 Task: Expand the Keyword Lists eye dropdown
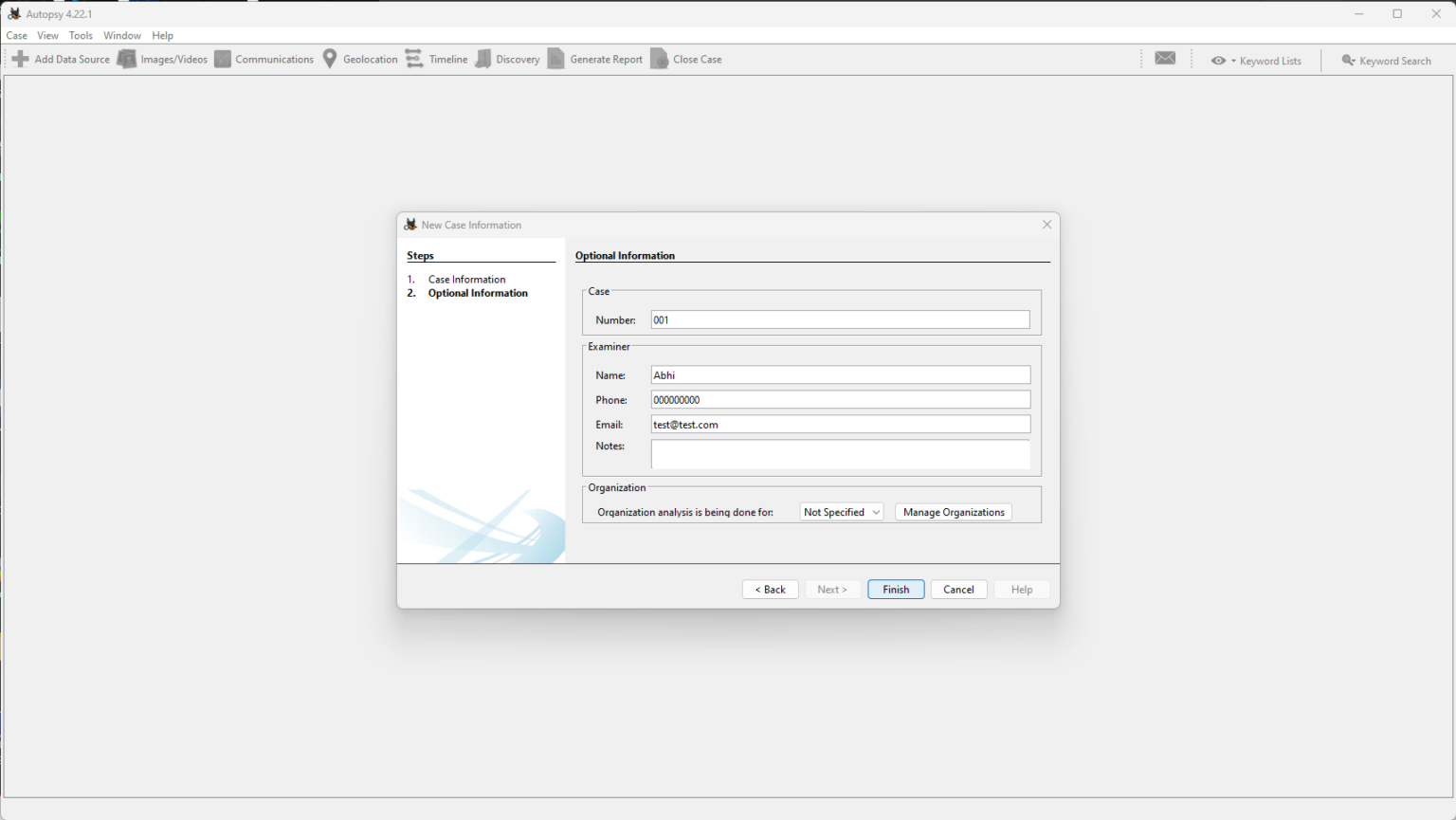point(1223,61)
